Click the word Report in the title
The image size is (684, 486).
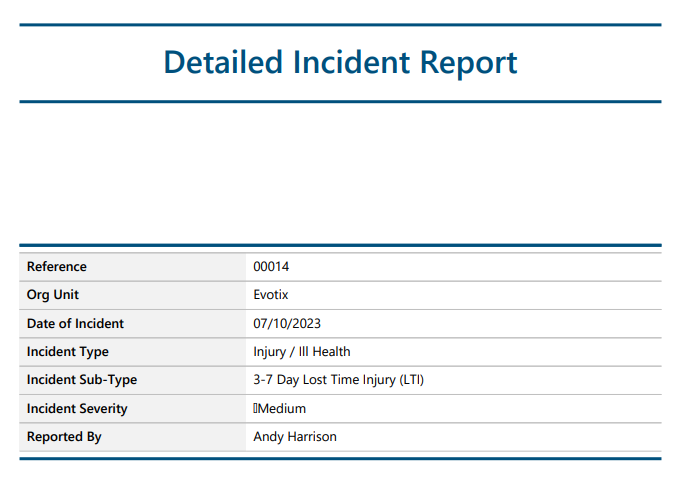[469, 63]
